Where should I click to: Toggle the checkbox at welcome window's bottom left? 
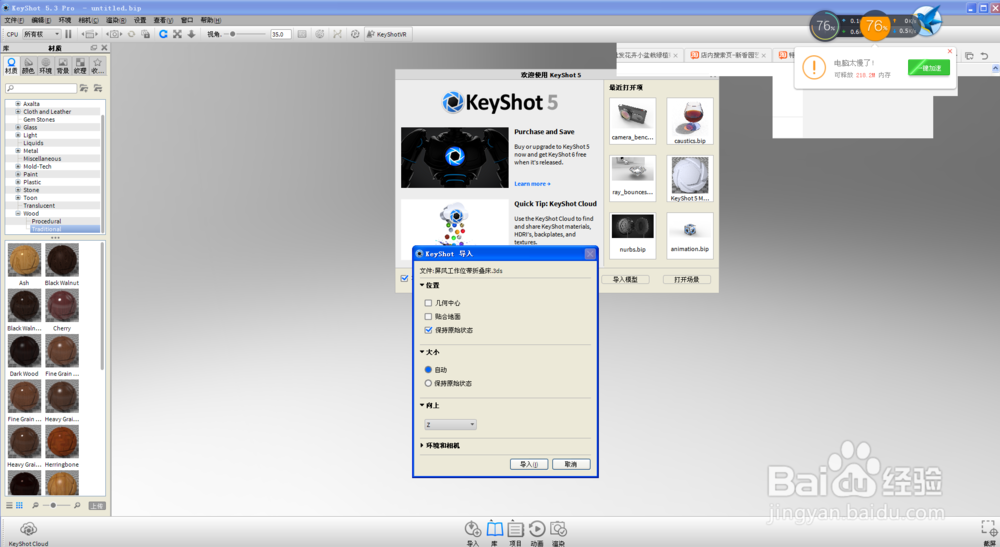tap(404, 278)
